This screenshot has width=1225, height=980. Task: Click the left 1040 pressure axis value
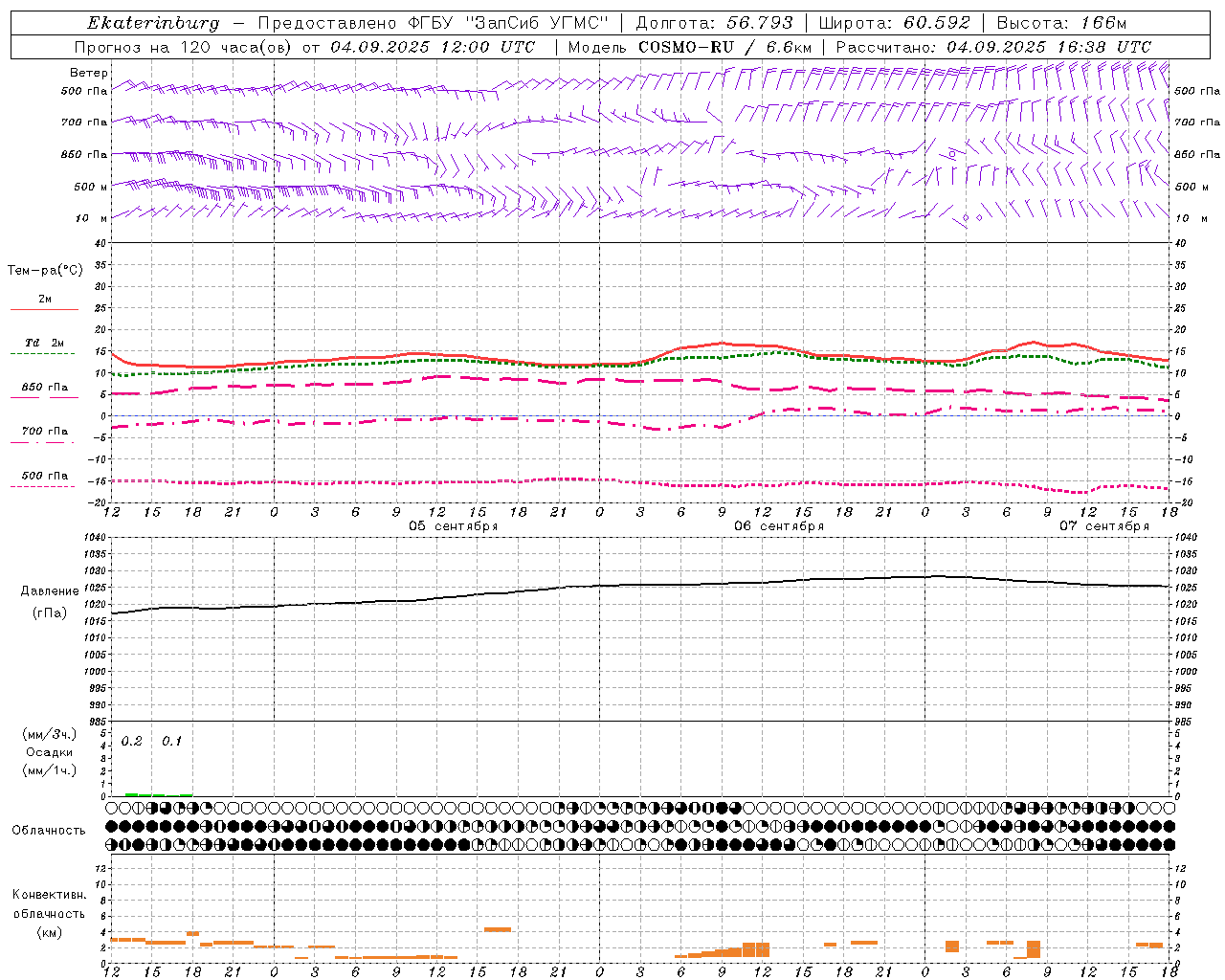point(93,538)
